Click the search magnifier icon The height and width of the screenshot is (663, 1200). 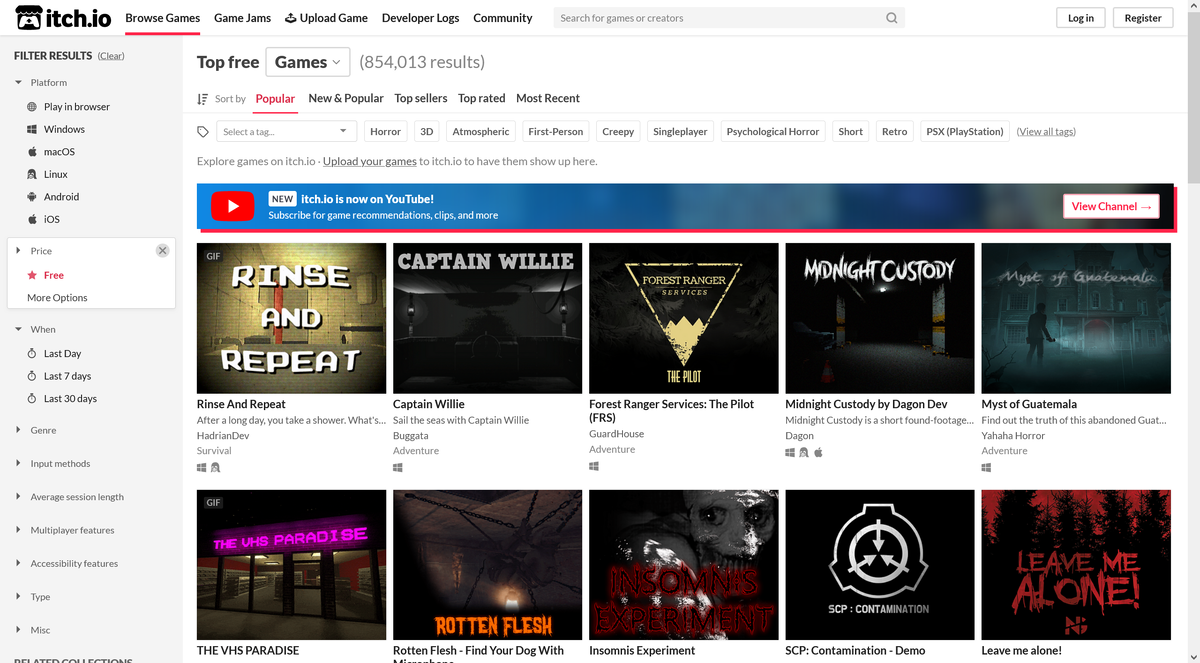891,18
